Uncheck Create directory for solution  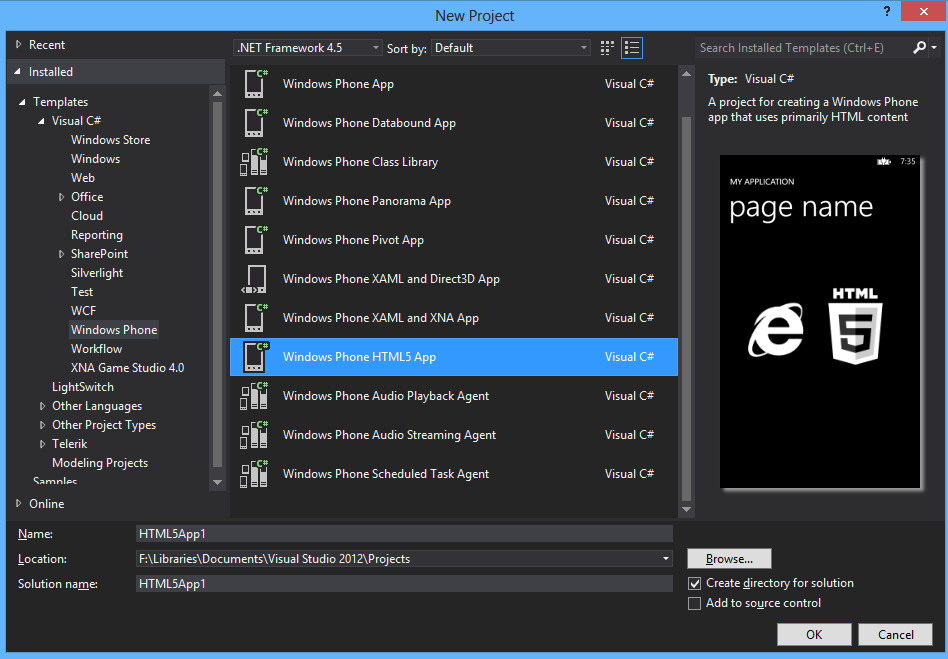pyautogui.click(x=695, y=583)
